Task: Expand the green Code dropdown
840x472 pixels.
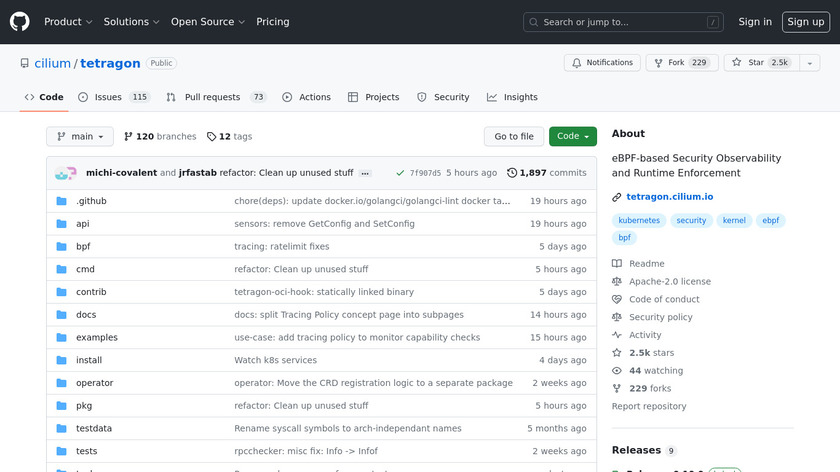Action: pos(572,136)
